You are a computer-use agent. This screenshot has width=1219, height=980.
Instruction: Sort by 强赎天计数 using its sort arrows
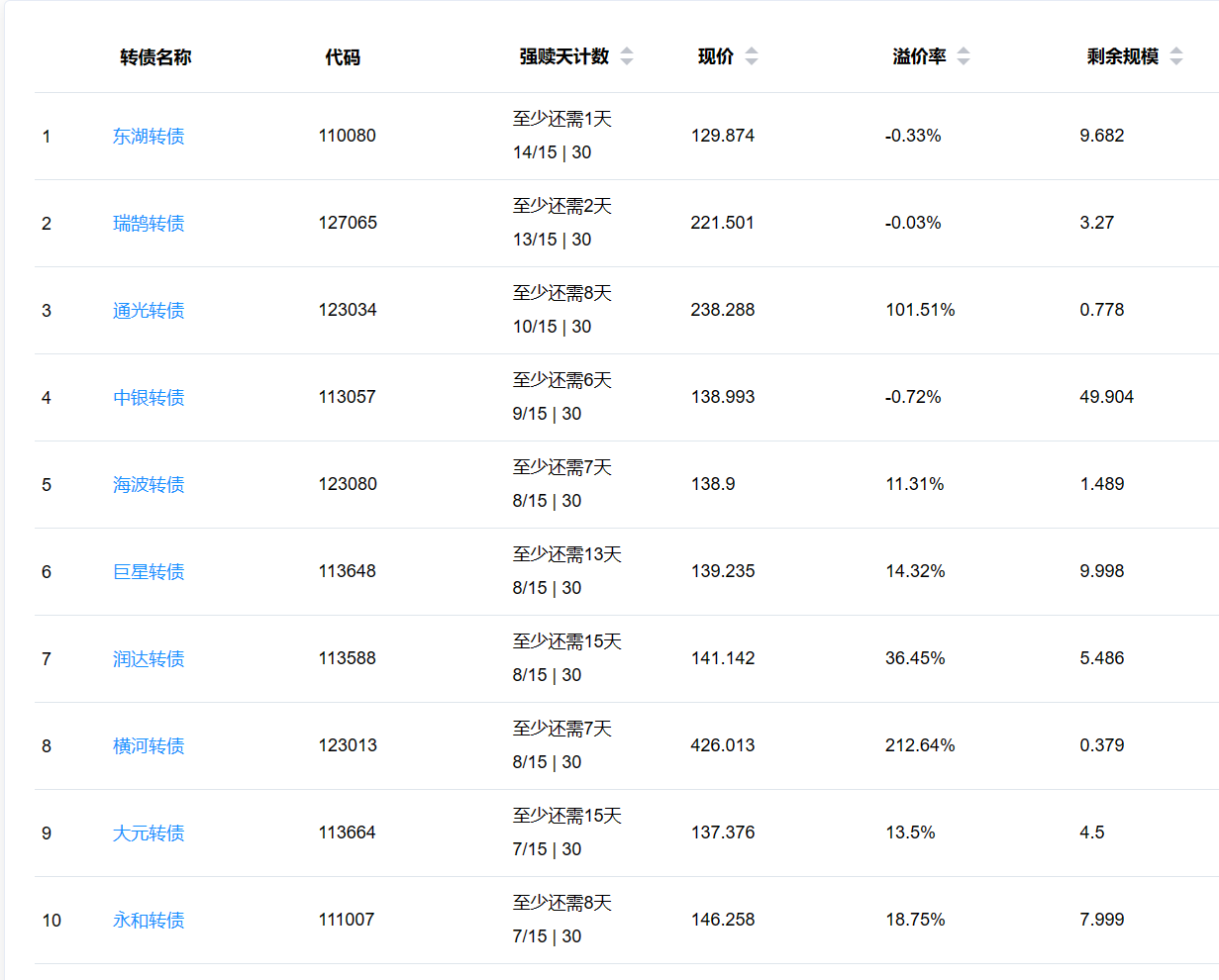[x=626, y=56]
